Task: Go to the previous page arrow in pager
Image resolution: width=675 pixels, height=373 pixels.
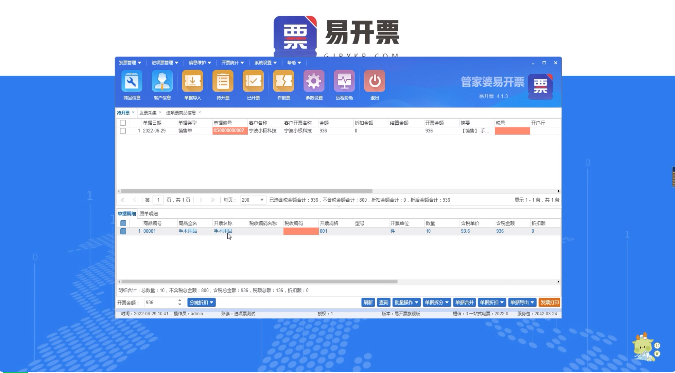Action: pos(135,200)
